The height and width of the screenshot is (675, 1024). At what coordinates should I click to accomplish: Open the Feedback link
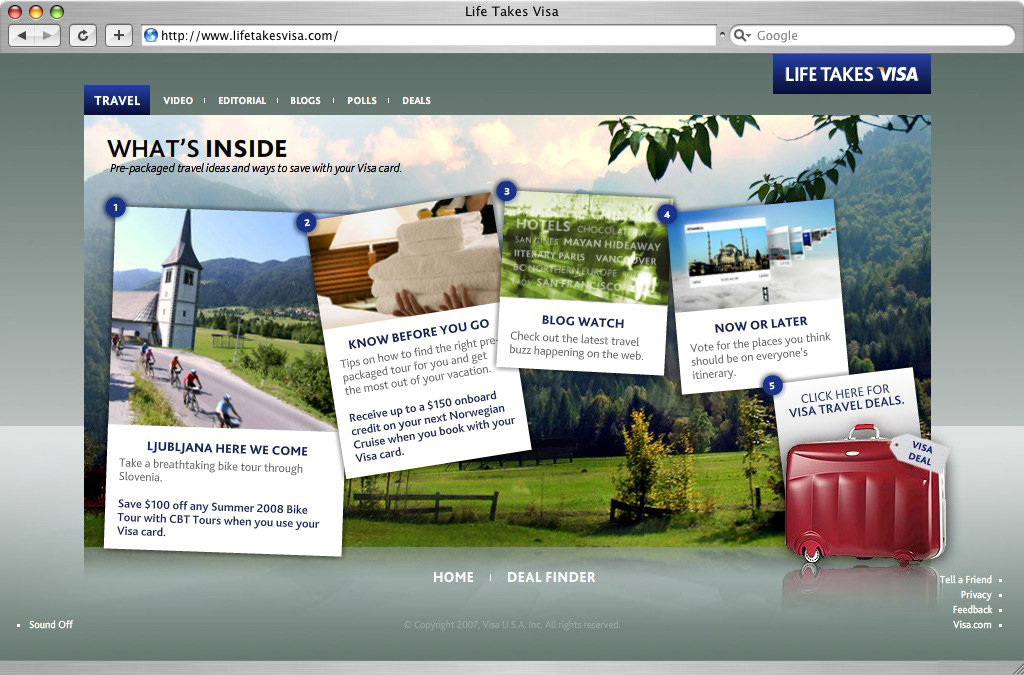coord(972,610)
